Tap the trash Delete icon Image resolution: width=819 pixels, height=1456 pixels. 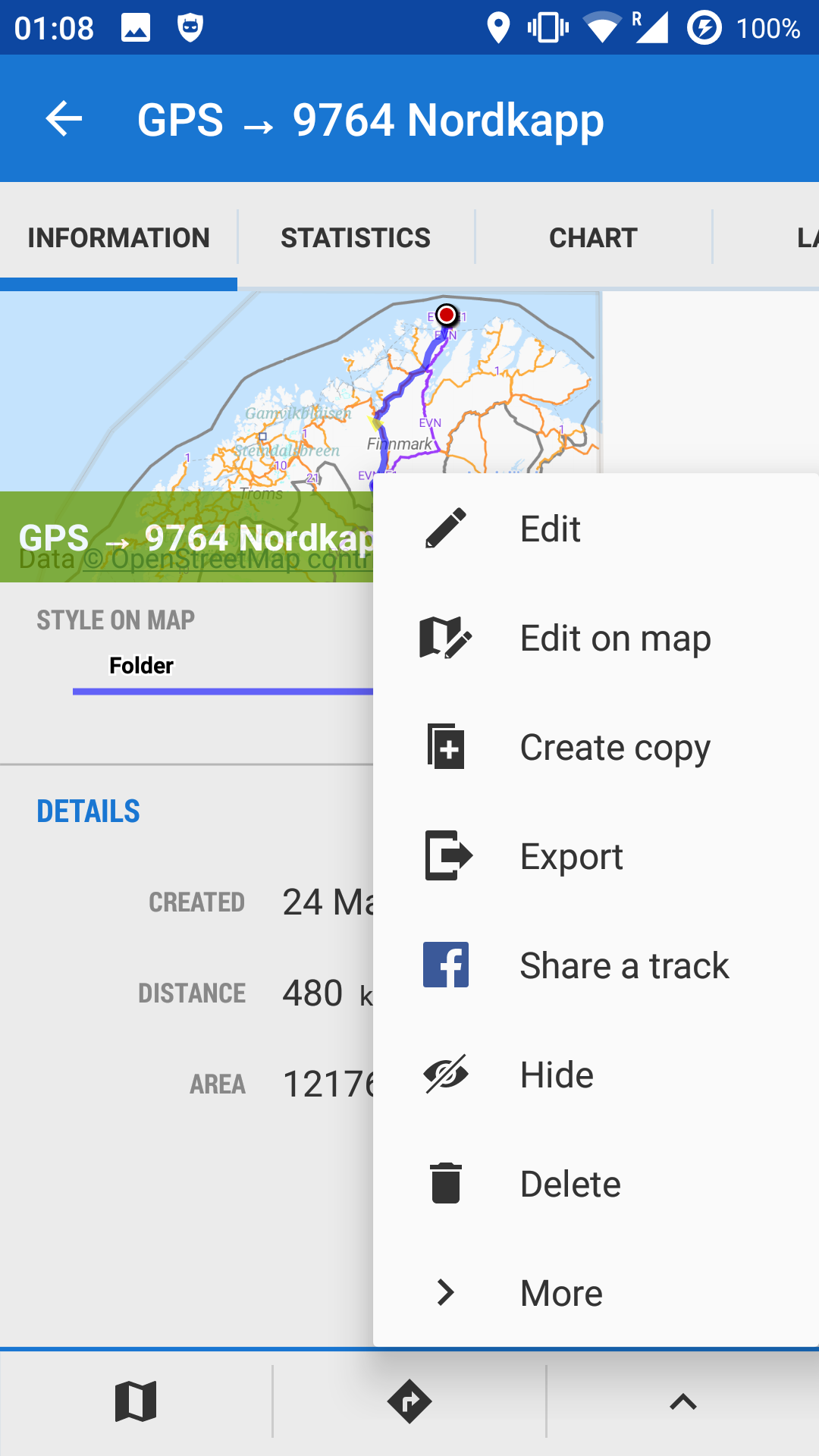[x=446, y=1183]
